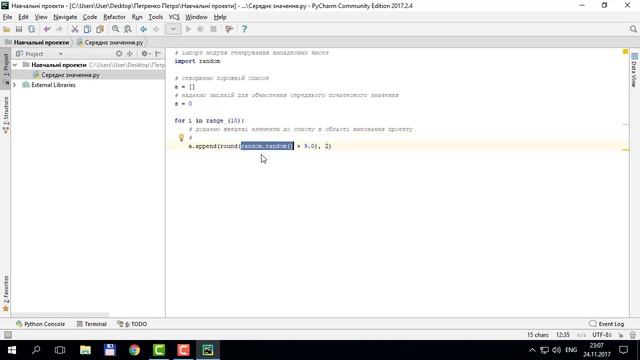Click the inspector hector icon in the status bar
Viewport: 640px width, 360px height.
[633, 335]
